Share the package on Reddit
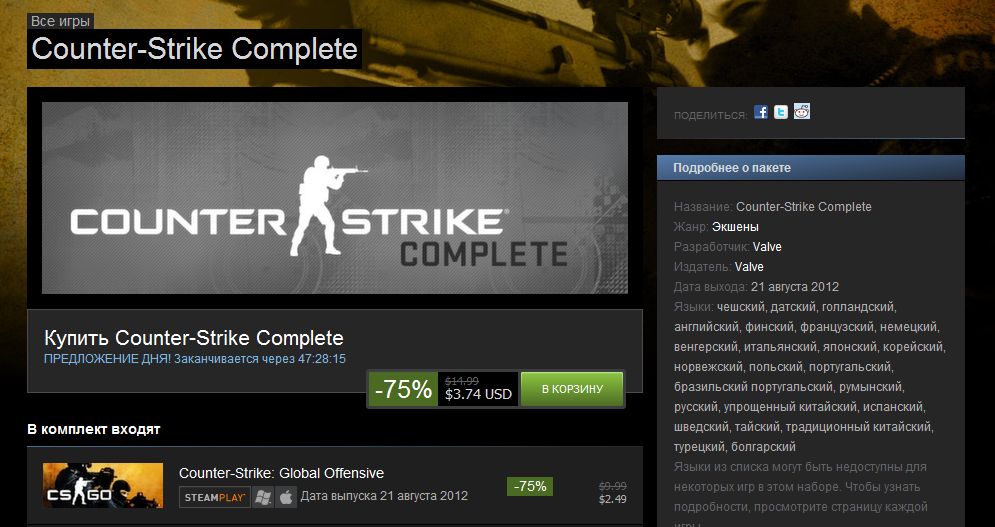 [801, 112]
